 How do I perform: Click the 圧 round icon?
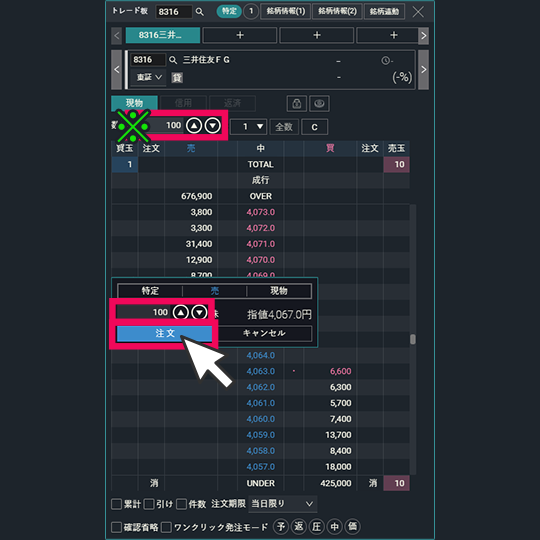(x=316, y=526)
